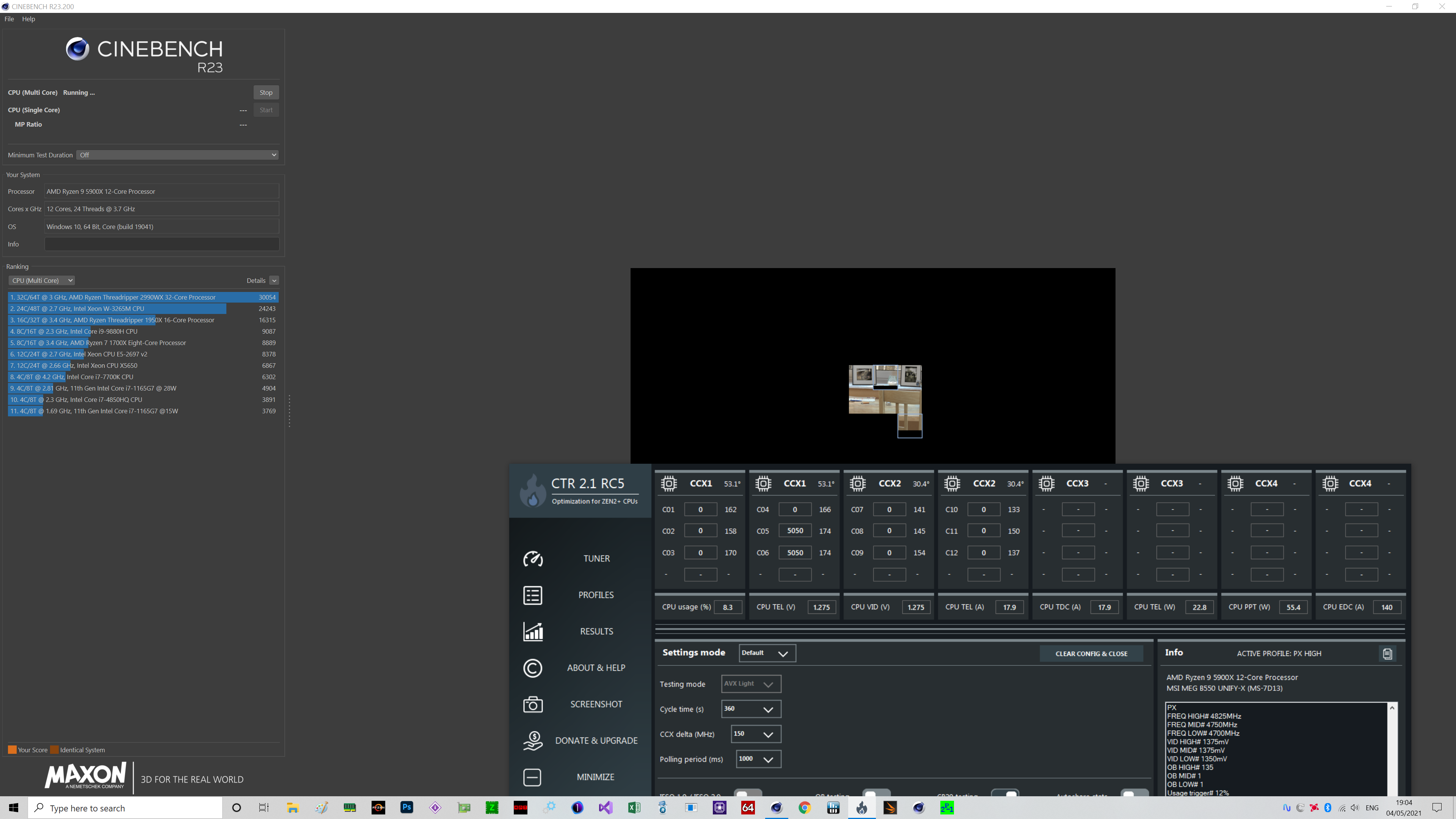The image size is (1456, 819).
Task: Click the MINIMIZE icon in CTR sidebar
Action: [x=532, y=777]
